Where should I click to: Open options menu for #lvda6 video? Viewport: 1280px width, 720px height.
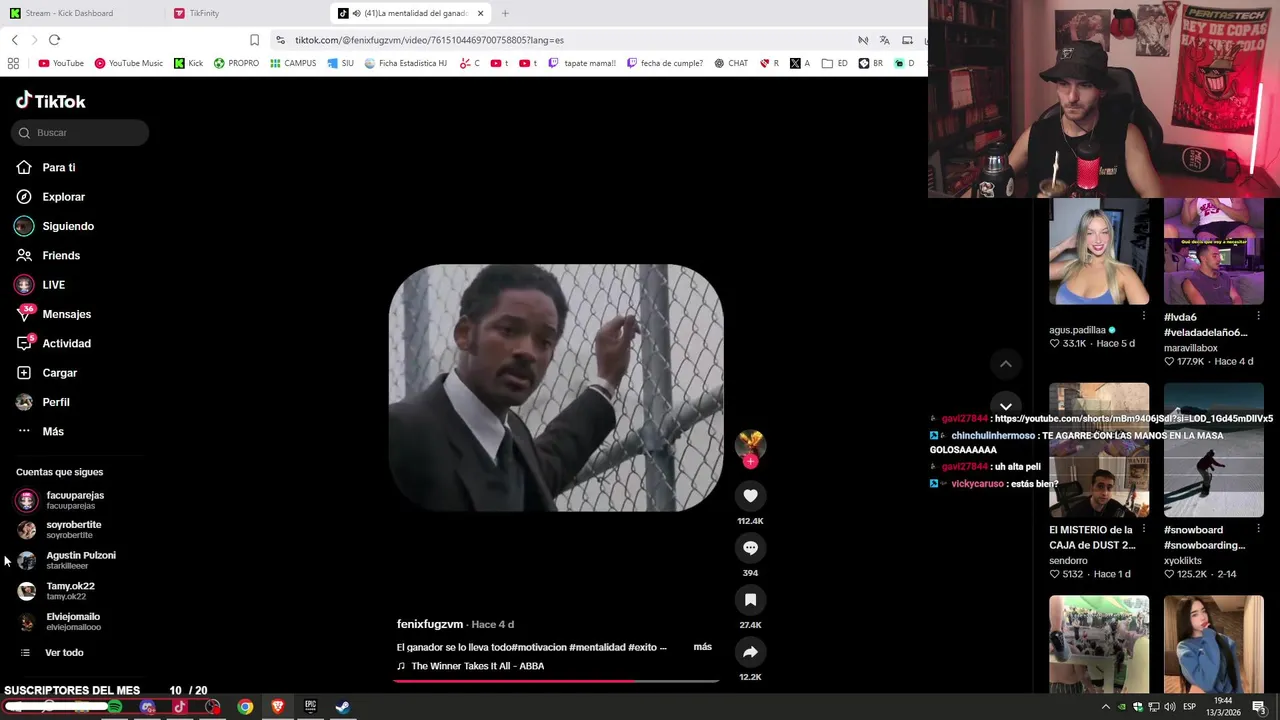(1258, 316)
